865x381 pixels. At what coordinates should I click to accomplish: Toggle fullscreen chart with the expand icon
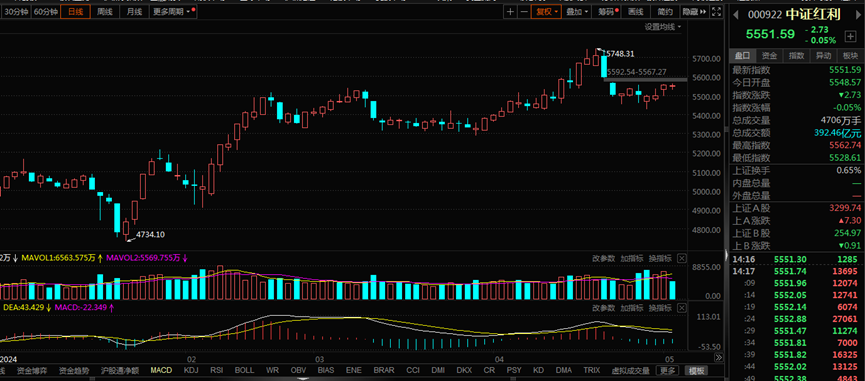717,12
